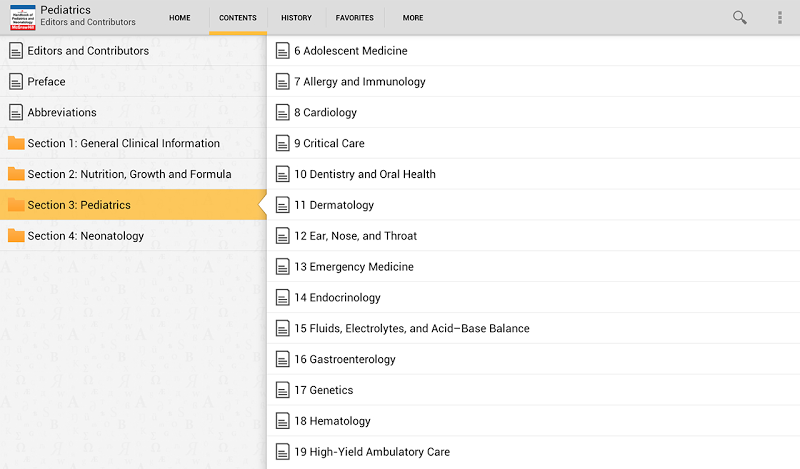The height and width of the screenshot is (469, 800).
Task: Click the document icon beside Preface
Action: click(16, 82)
